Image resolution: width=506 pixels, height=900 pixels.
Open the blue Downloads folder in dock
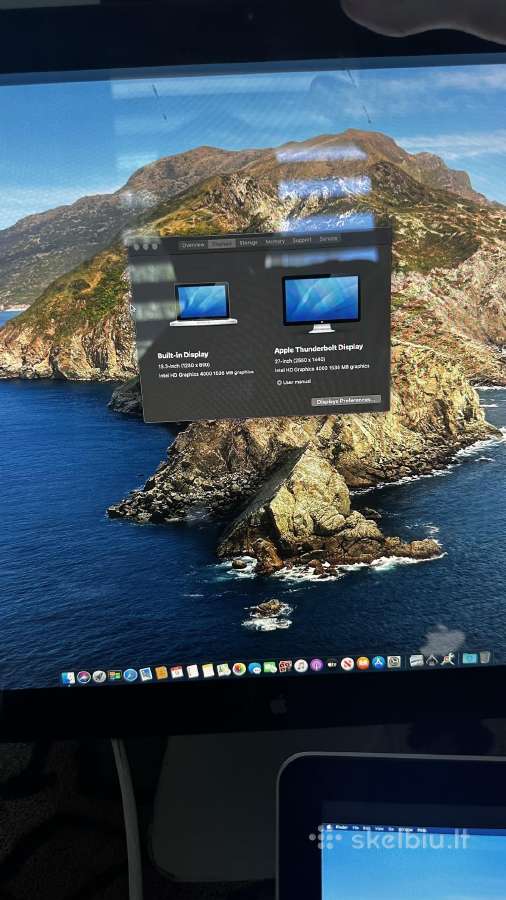(x=469, y=658)
